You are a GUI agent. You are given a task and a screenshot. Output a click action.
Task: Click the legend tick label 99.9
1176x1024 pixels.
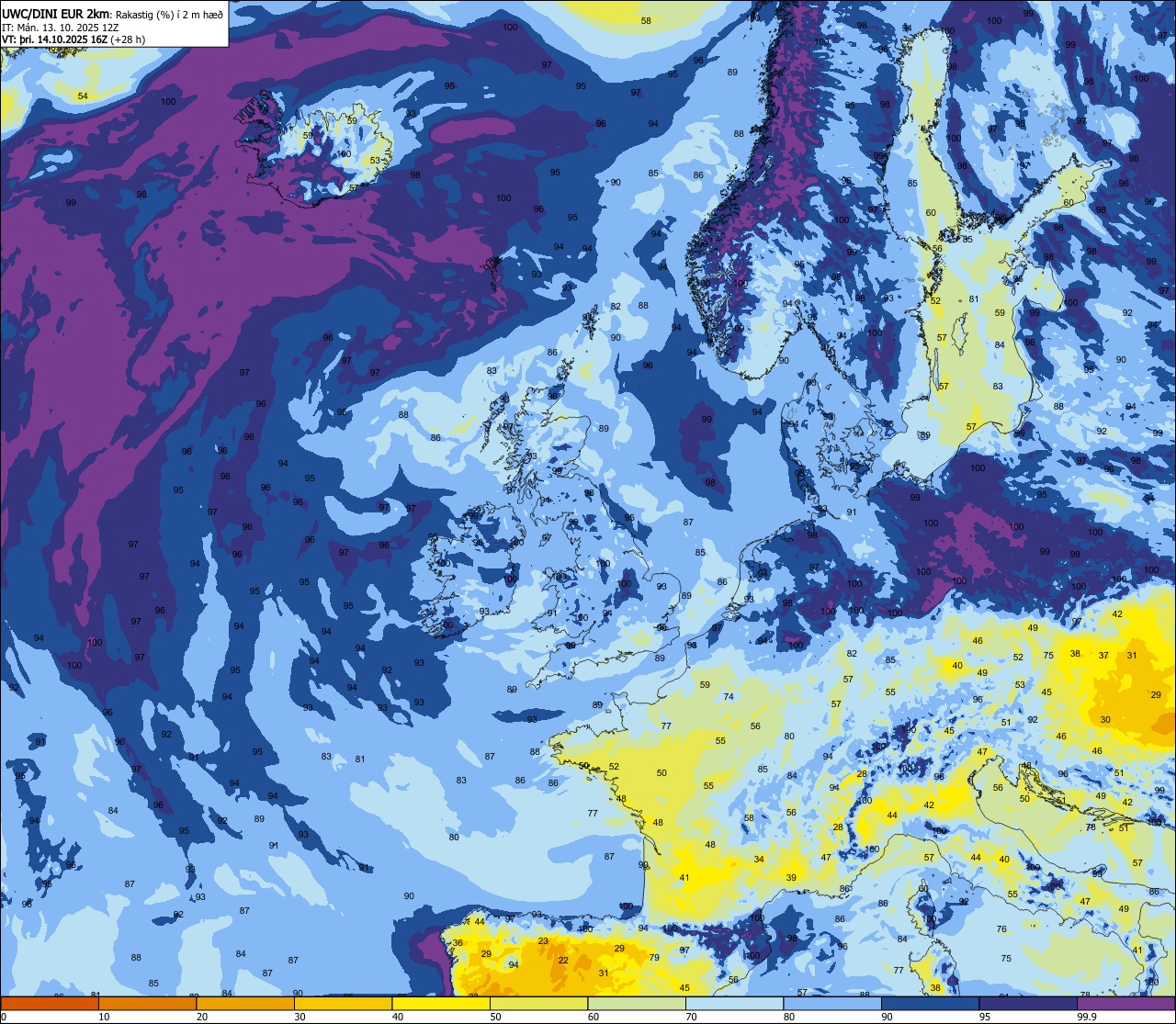1087,1017
